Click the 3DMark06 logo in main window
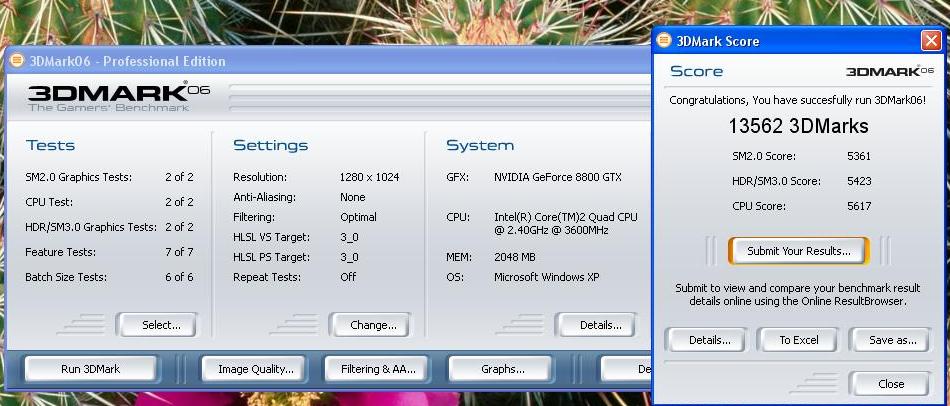This screenshot has width=950, height=406. pyautogui.click(x=119, y=97)
